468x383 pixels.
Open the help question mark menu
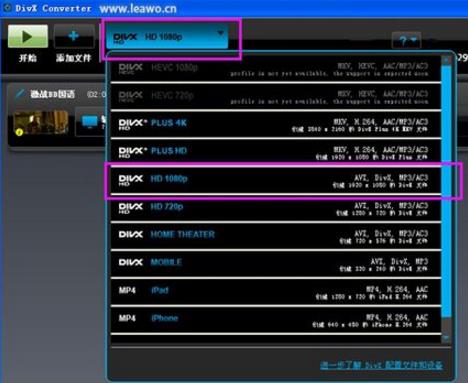pyautogui.click(x=406, y=41)
